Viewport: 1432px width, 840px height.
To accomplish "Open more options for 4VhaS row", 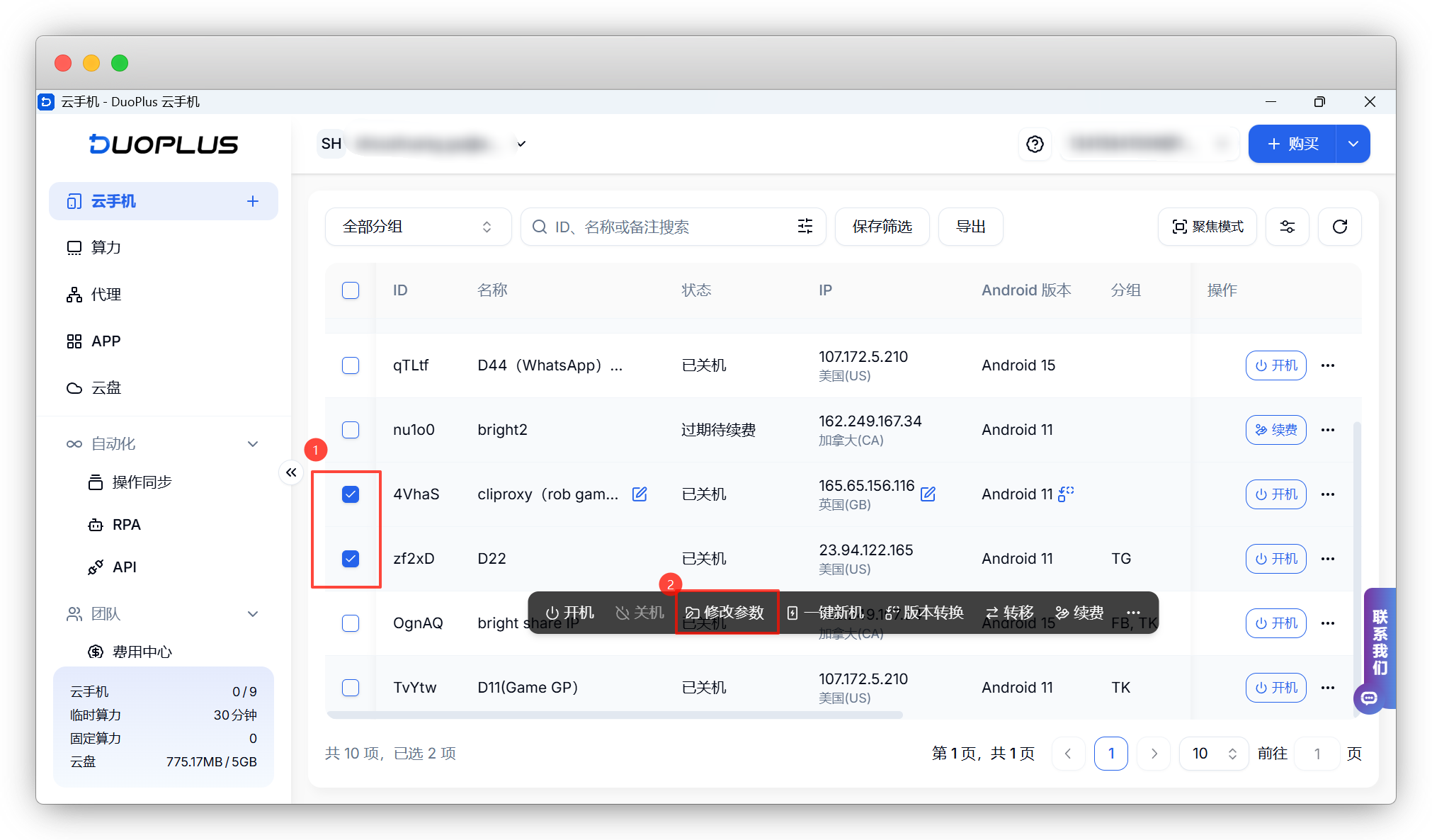I will 1328,494.
